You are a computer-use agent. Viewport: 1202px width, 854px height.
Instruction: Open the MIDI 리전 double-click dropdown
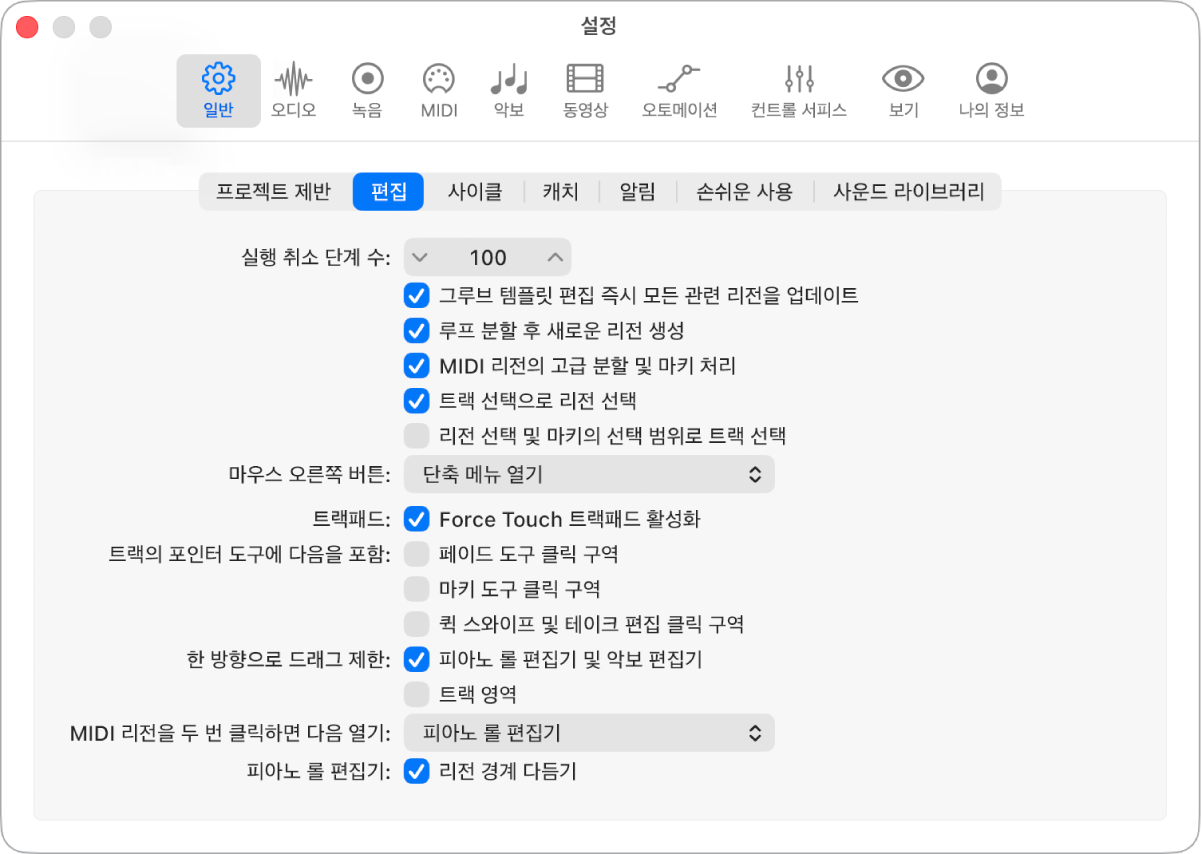click(589, 732)
